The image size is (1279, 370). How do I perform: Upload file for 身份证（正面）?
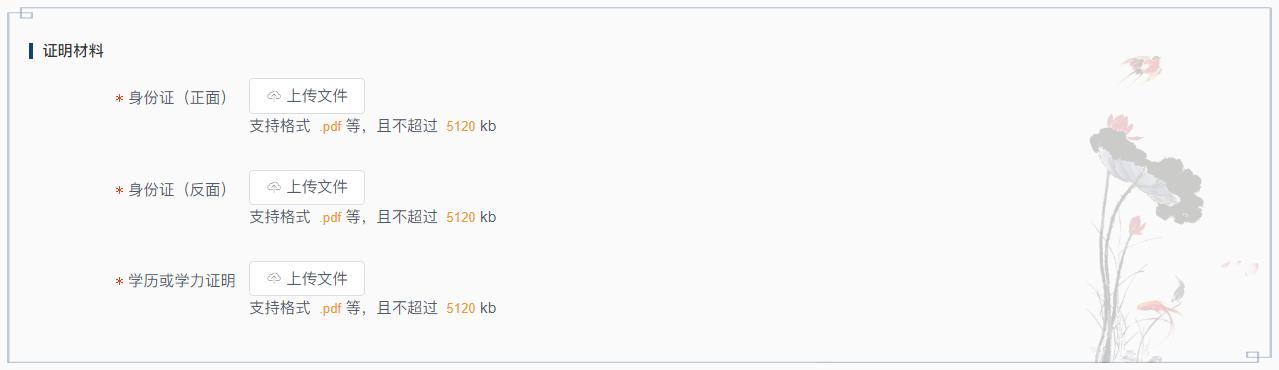click(x=307, y=96)
